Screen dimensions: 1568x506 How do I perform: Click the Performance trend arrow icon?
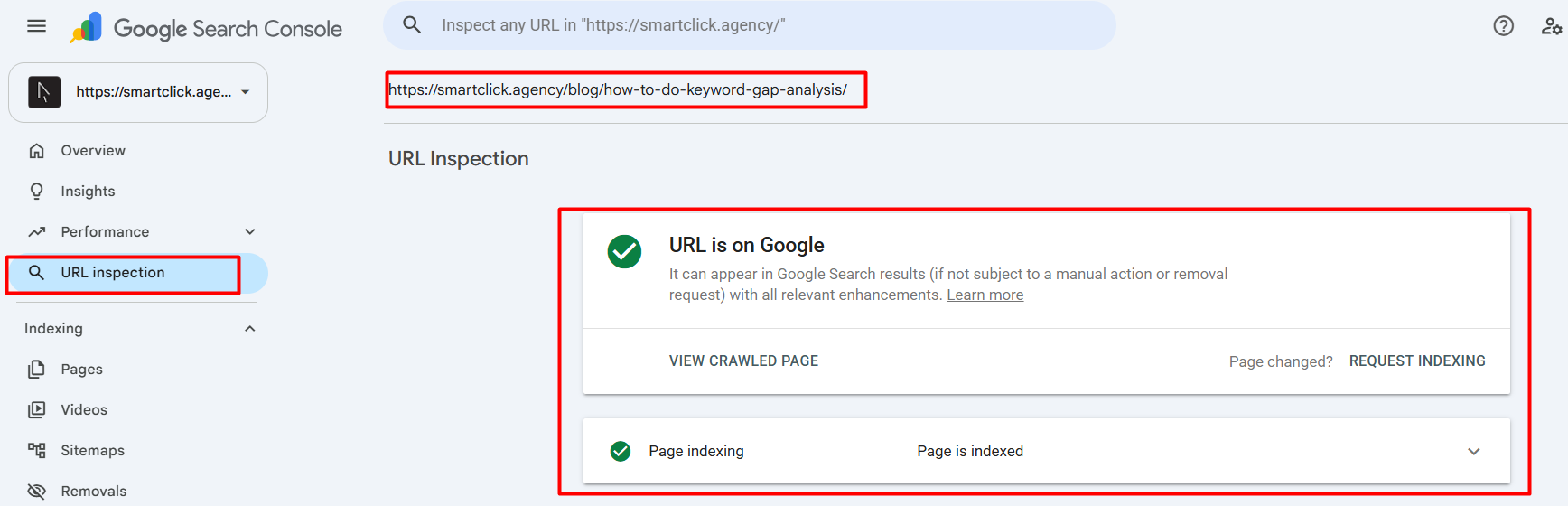[x=36, y=232]
